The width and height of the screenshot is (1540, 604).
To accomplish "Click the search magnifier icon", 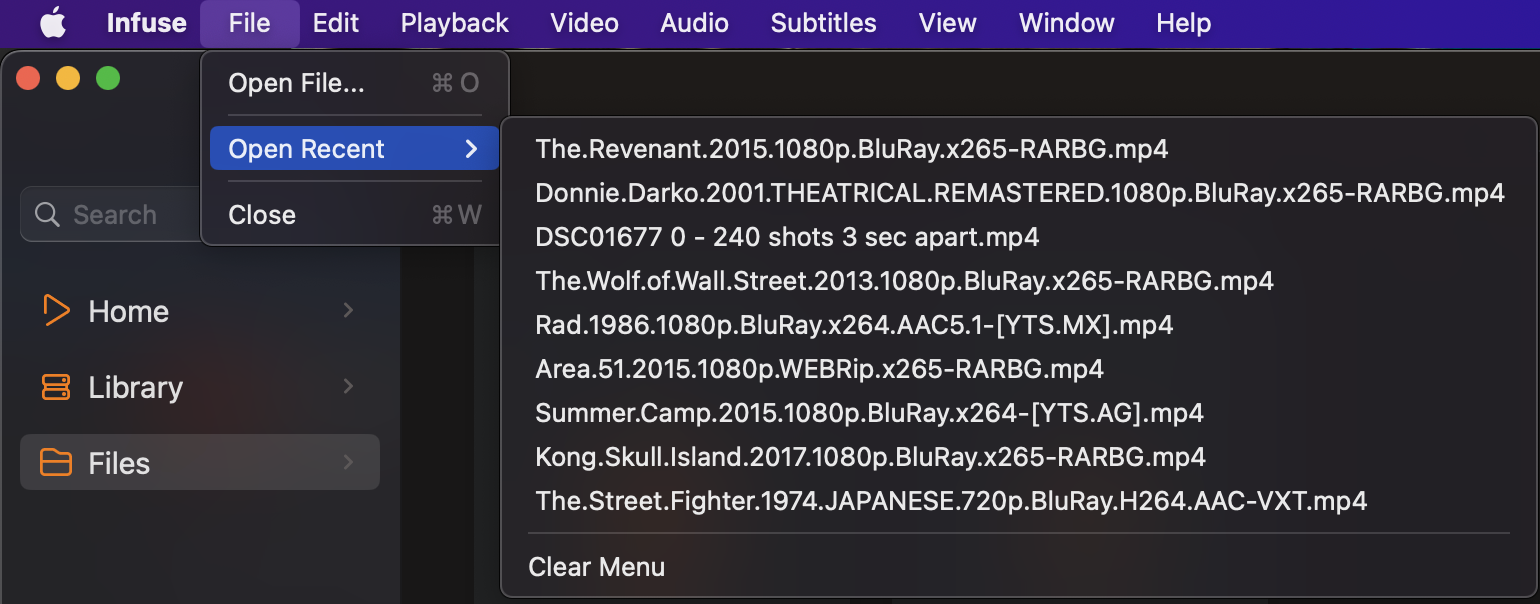I will 47,214.
